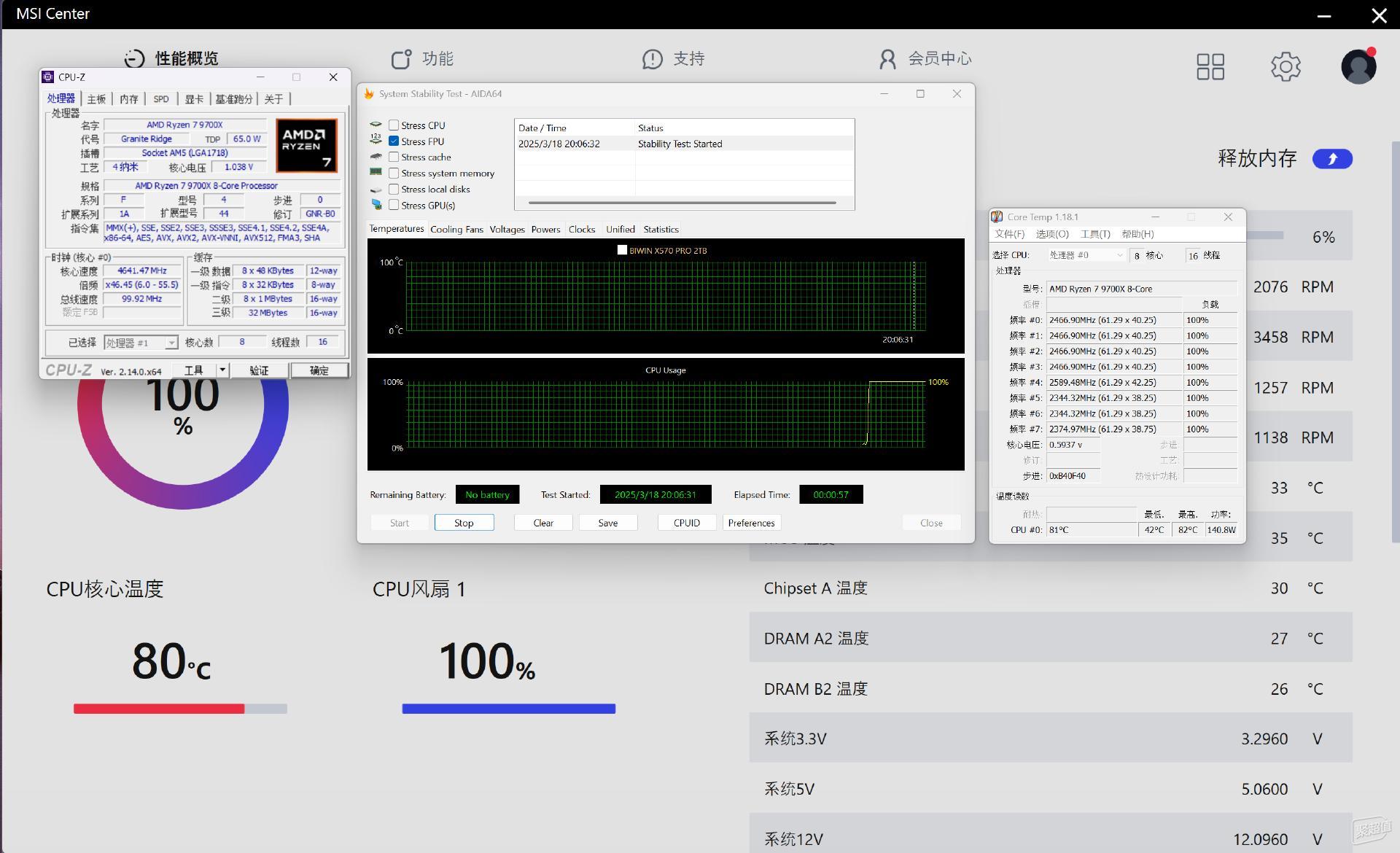Click the AMD Ryzen 7 logo in CPU-Z

tap(307, 146)
